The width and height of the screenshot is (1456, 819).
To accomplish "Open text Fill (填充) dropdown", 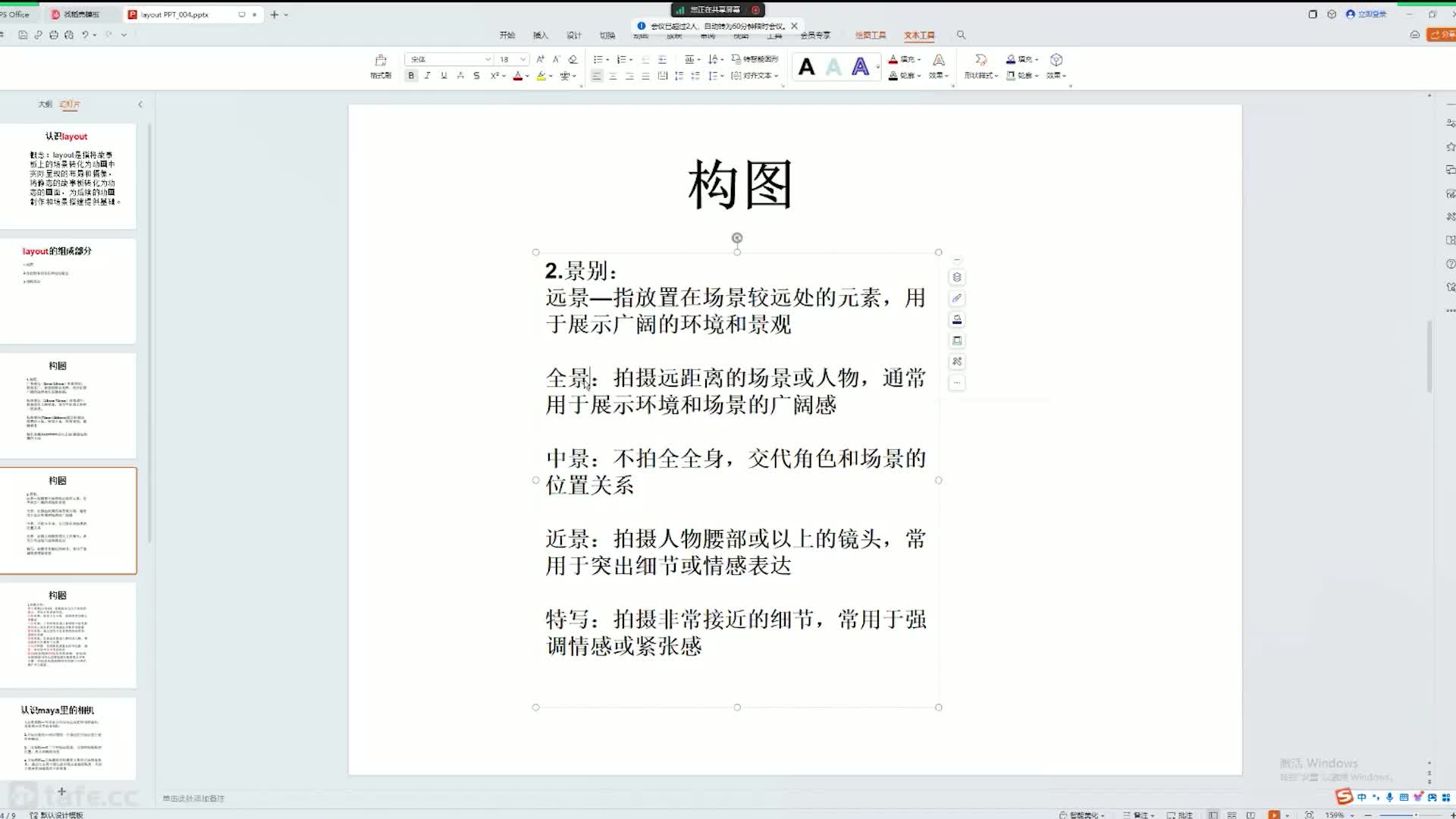I will coord(904,59).
